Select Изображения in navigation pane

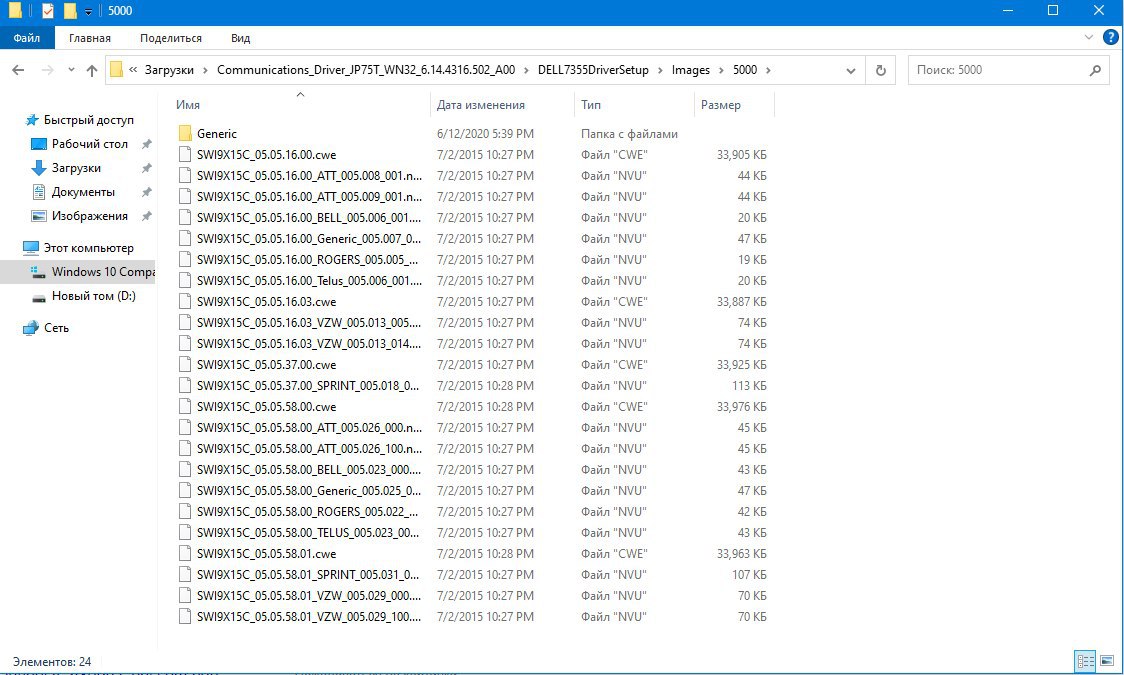click(x=89, y=216)
